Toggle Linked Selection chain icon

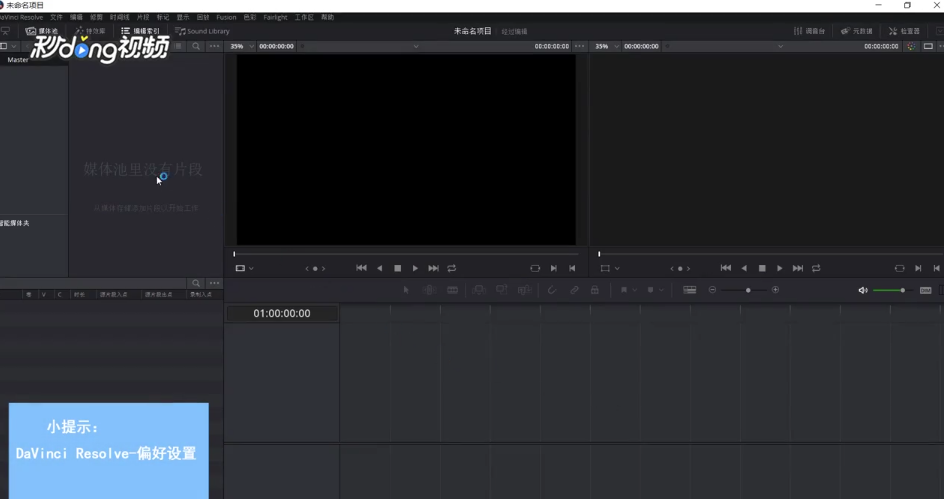coord(574,290)
